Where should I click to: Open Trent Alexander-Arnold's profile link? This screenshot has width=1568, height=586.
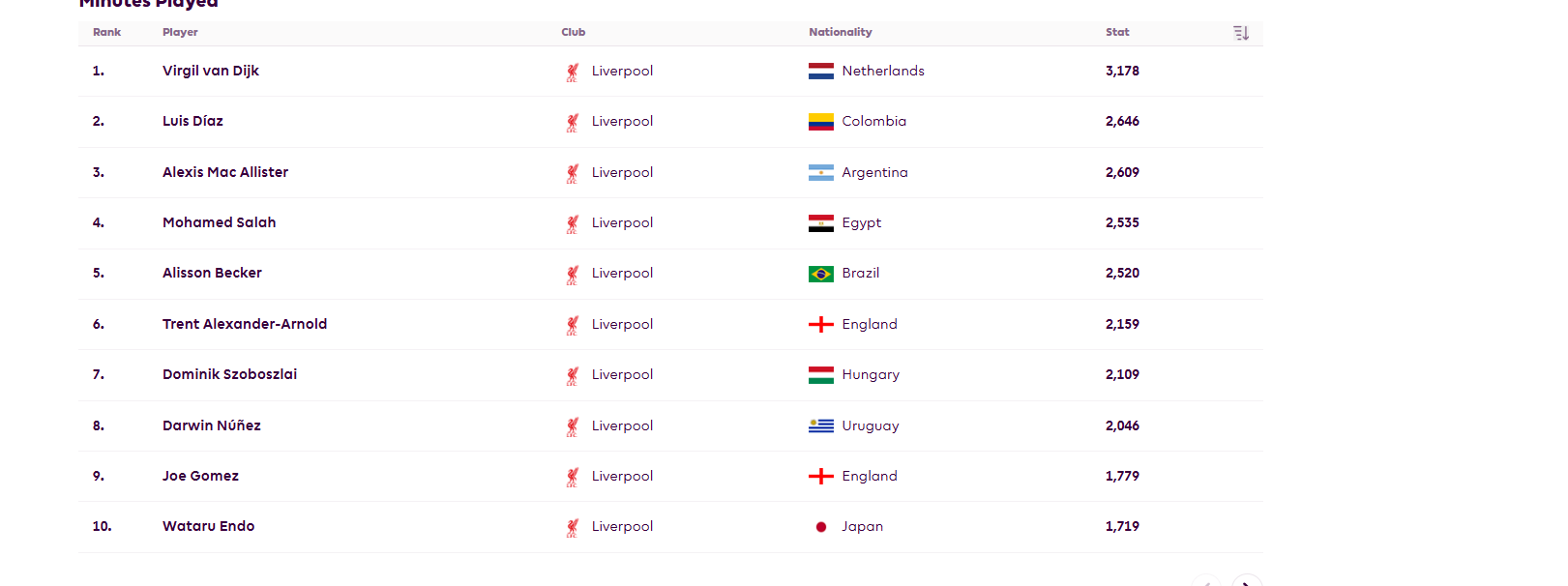[x=245, y=324]
